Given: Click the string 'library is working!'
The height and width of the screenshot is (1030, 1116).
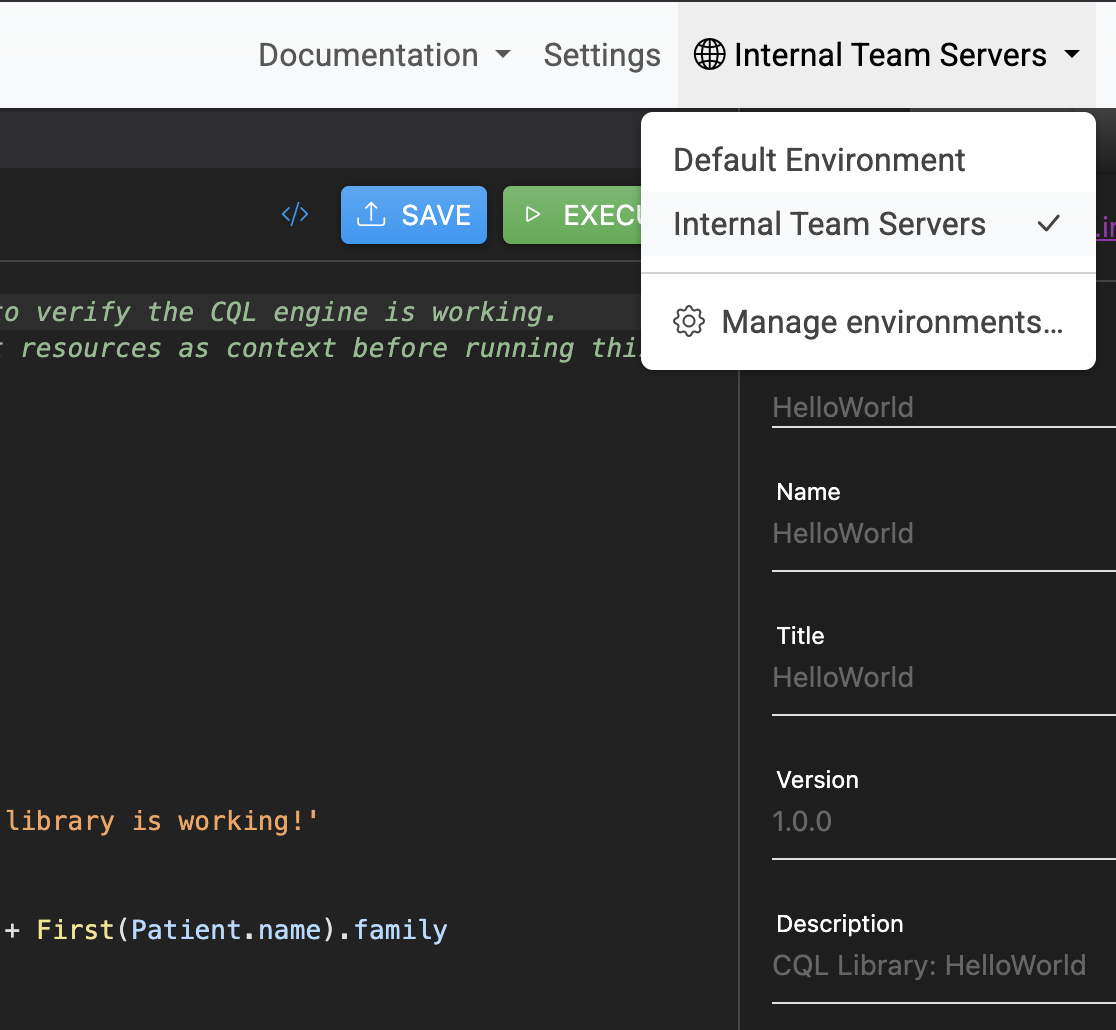Looking at the screenshot, I should click(x=162, y=821).
